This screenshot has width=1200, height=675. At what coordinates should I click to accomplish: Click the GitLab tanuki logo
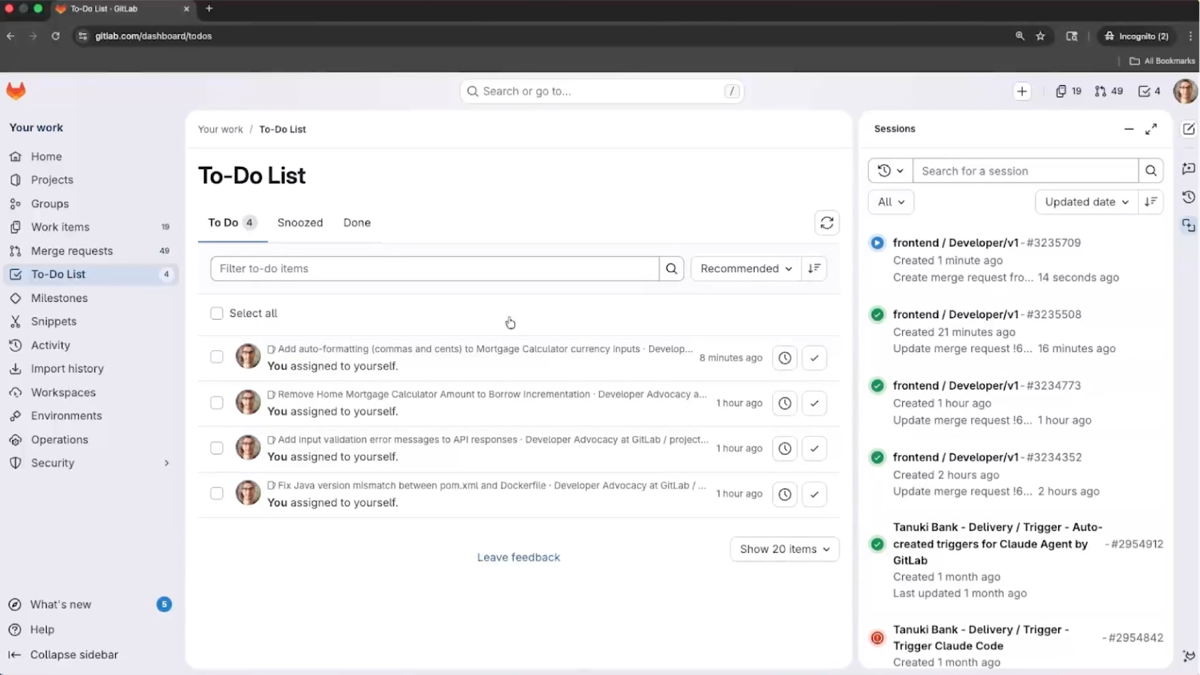click(16, 91)
